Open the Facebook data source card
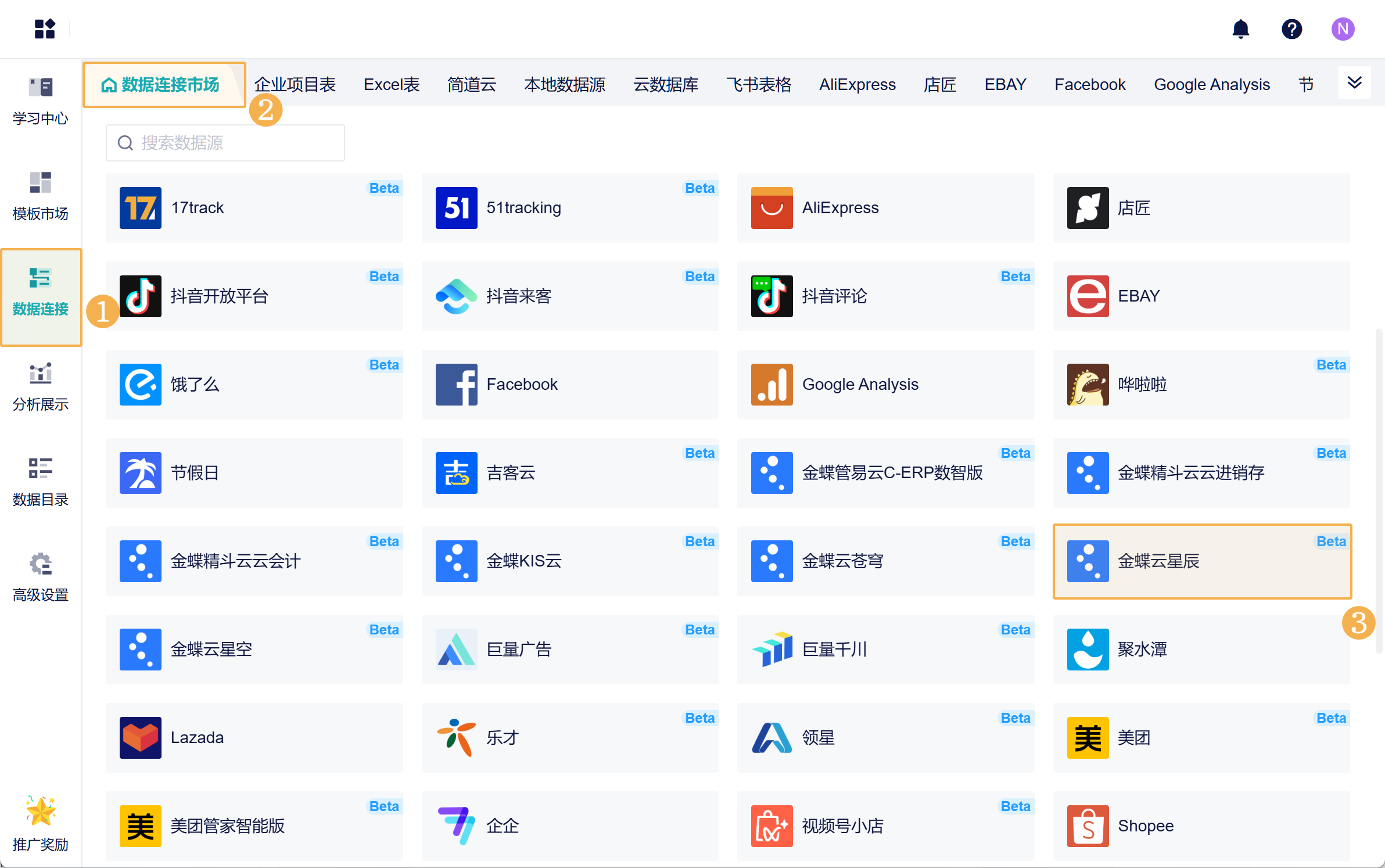Viewport: 1385px width, 868px height. point(569,385)
